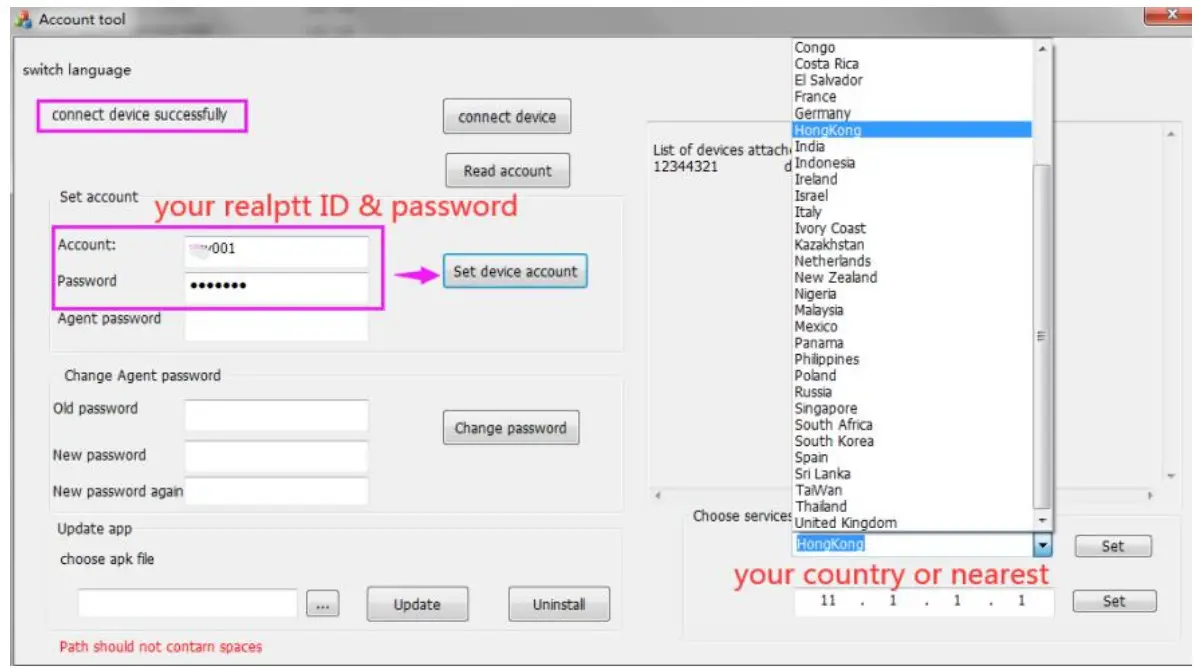Image resolution: width=1199 pixels, height=669 pixels.
Task: Click the connect device button
Action: 506,116
